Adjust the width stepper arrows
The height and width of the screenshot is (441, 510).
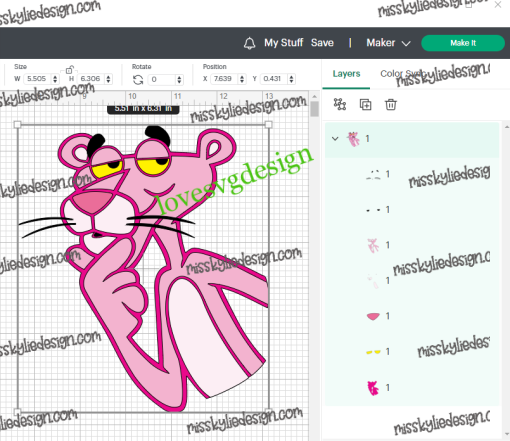pos(55,79)
